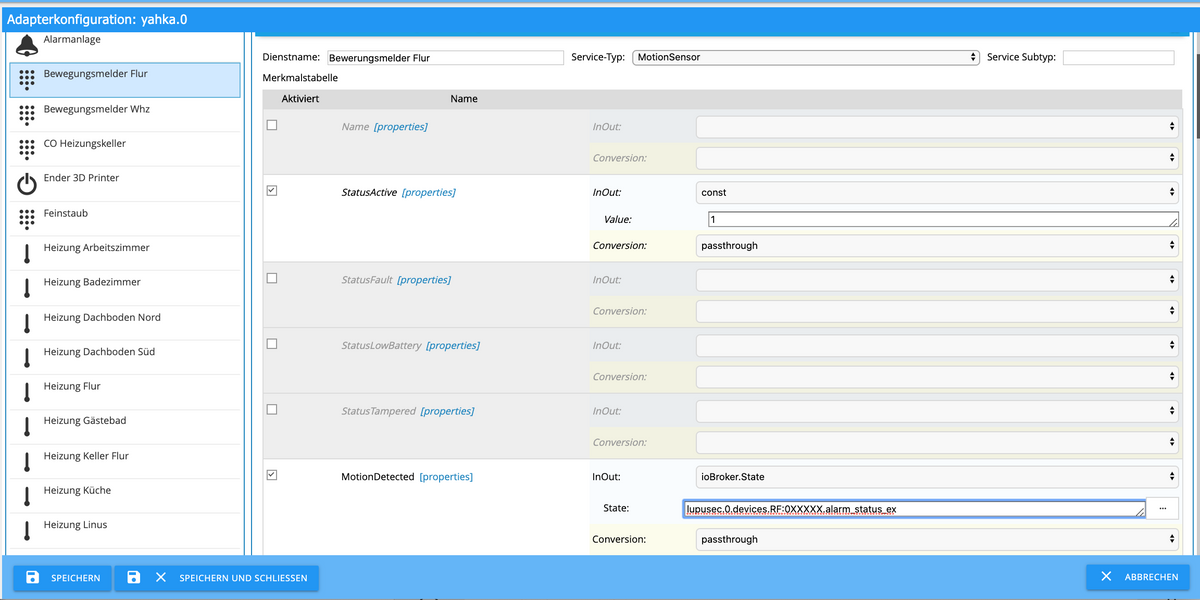The height and width of the screenshot is (600, 1200).
Task: Click Speichern und Schliessen button
Action: click(x=217, y=578)
